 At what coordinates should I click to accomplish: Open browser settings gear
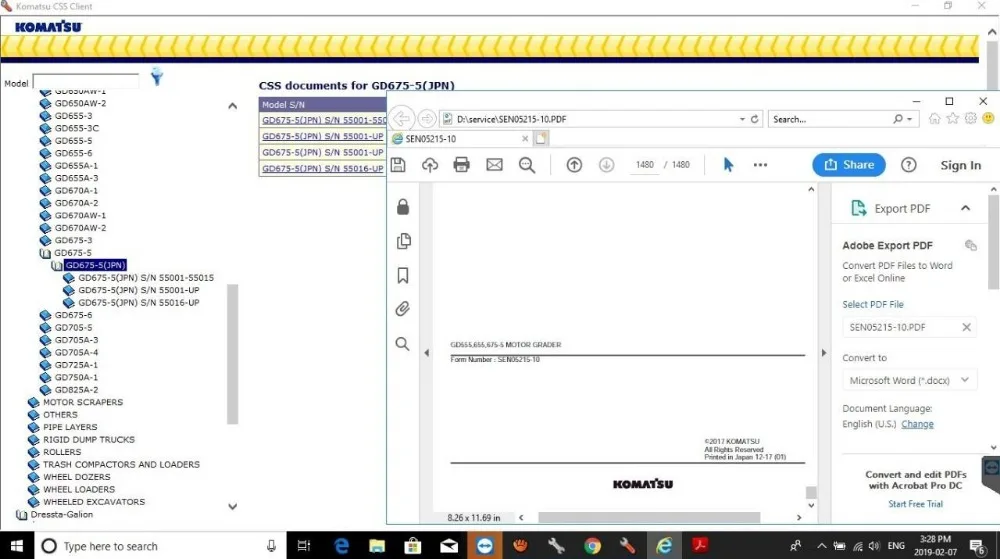coord(970,119)
